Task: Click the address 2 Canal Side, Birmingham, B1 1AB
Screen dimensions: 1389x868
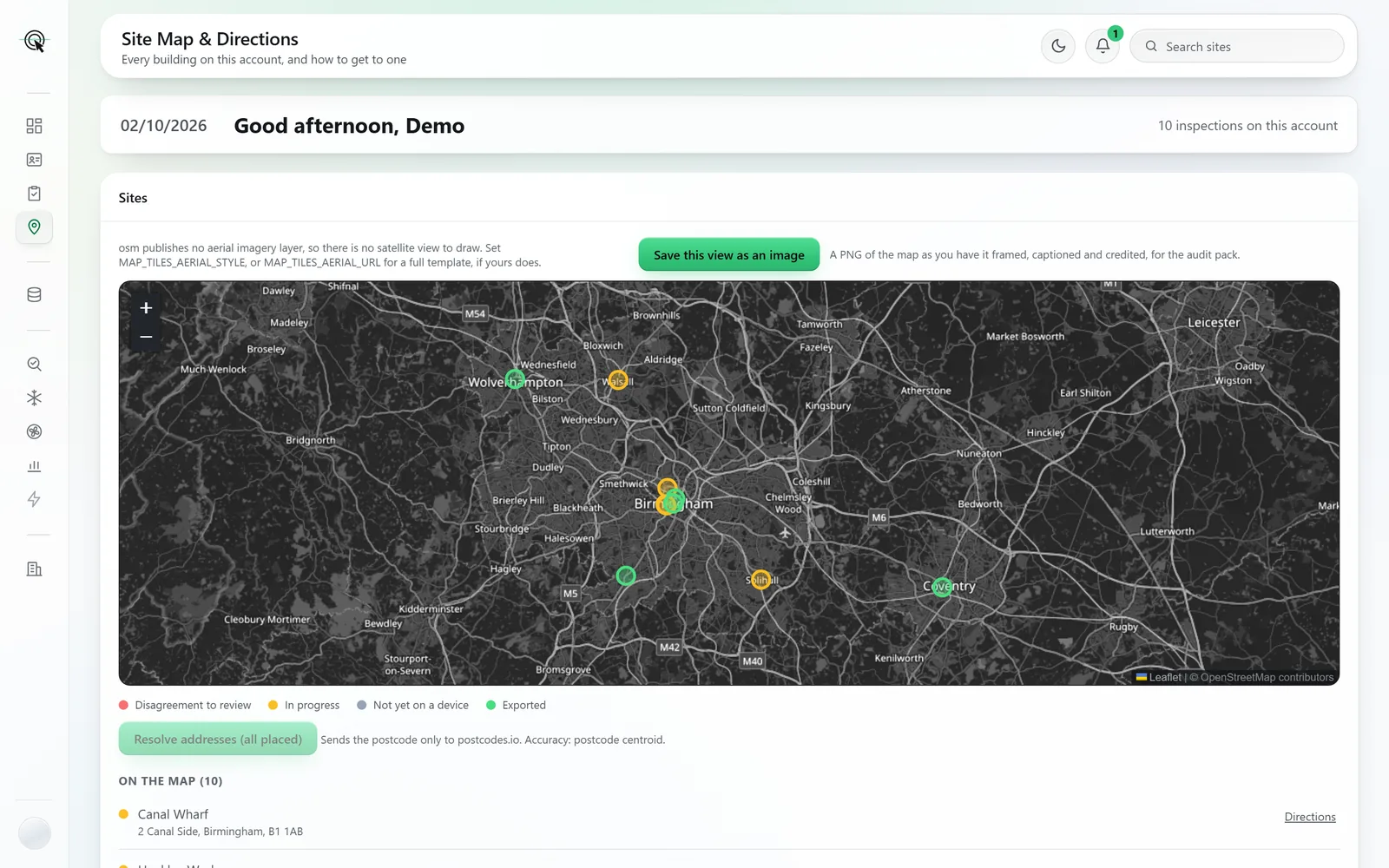Action: coord(221,832)
